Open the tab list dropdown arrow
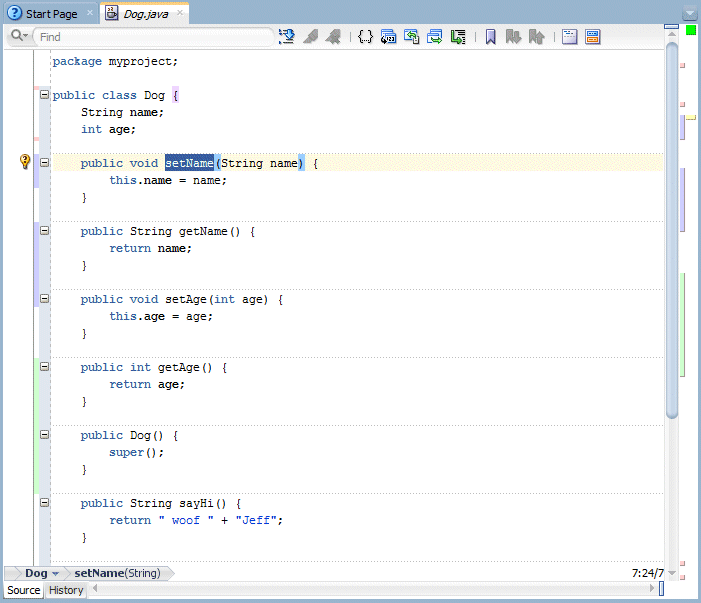This screenshot has height=603, width=701. [x=690, y=14]
